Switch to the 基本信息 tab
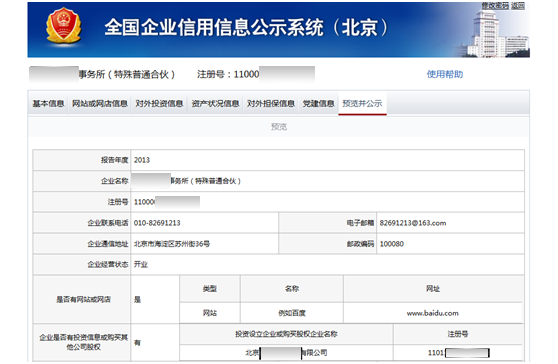This screenshot has height=364, width=558. 48,104
